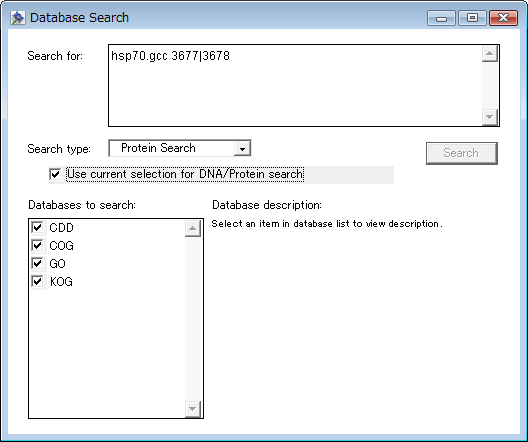
Task: Maximize the Database Search window
Action: 472,18
